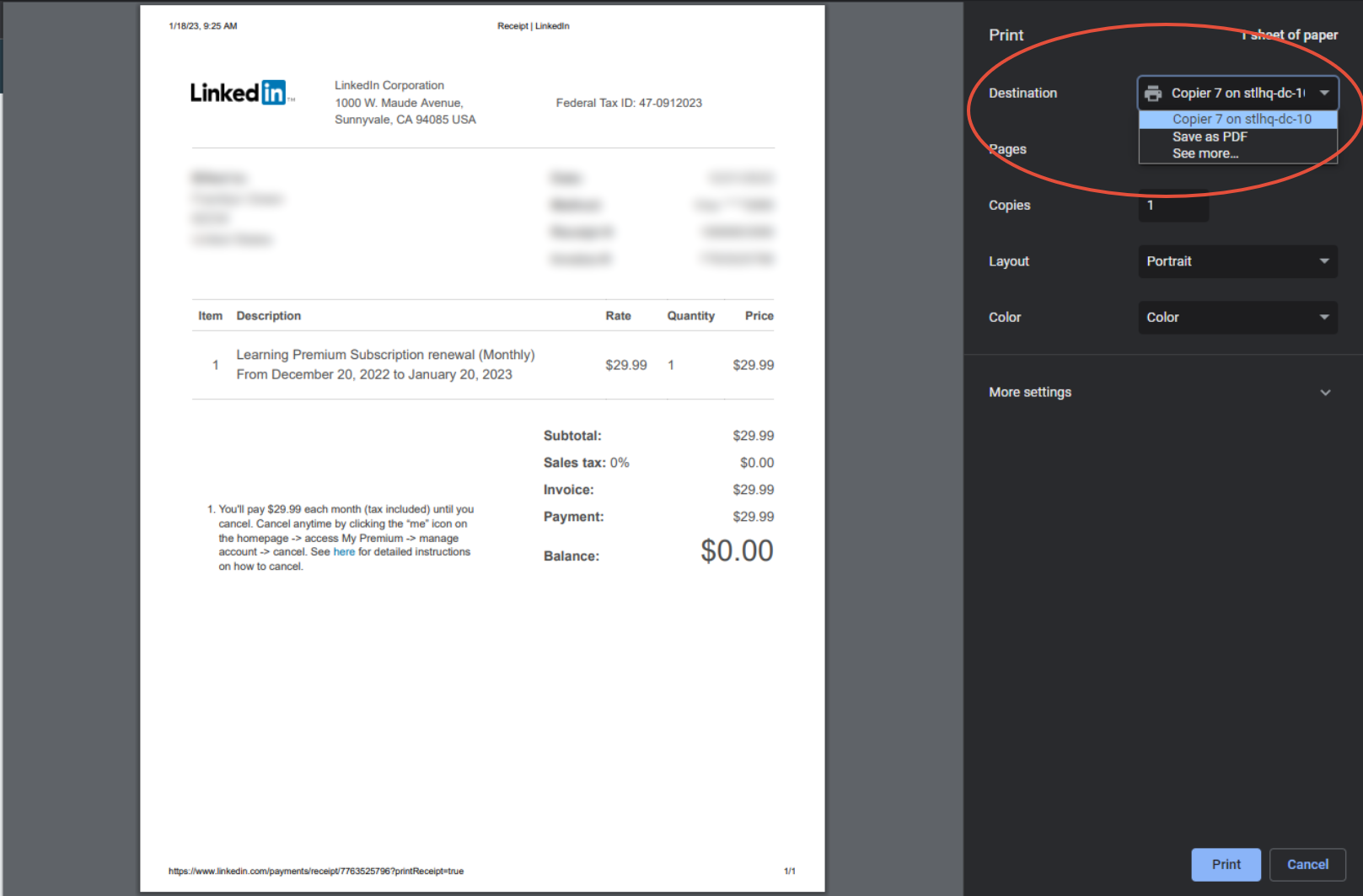Click the 'Invoice:' label
Screen dimensions: 1363x896
tap(568, 490)
